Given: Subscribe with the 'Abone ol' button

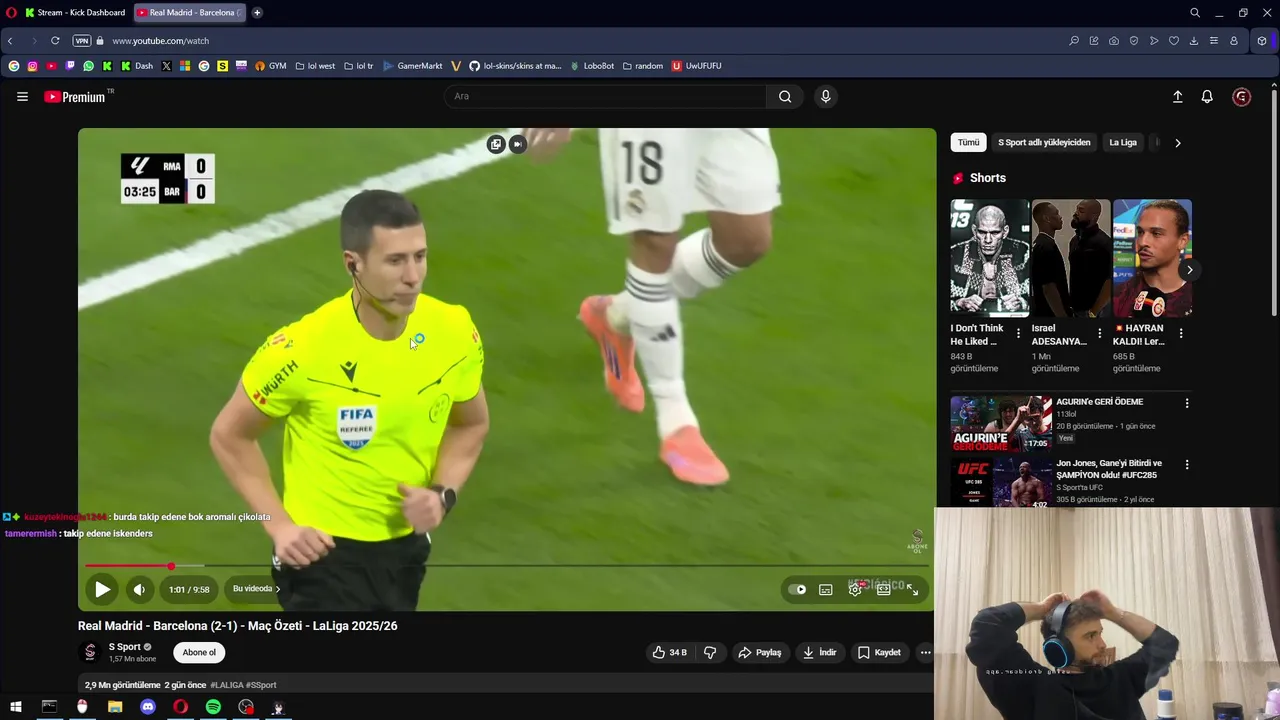Looking at the screenshot, I should tap(199, 653).
